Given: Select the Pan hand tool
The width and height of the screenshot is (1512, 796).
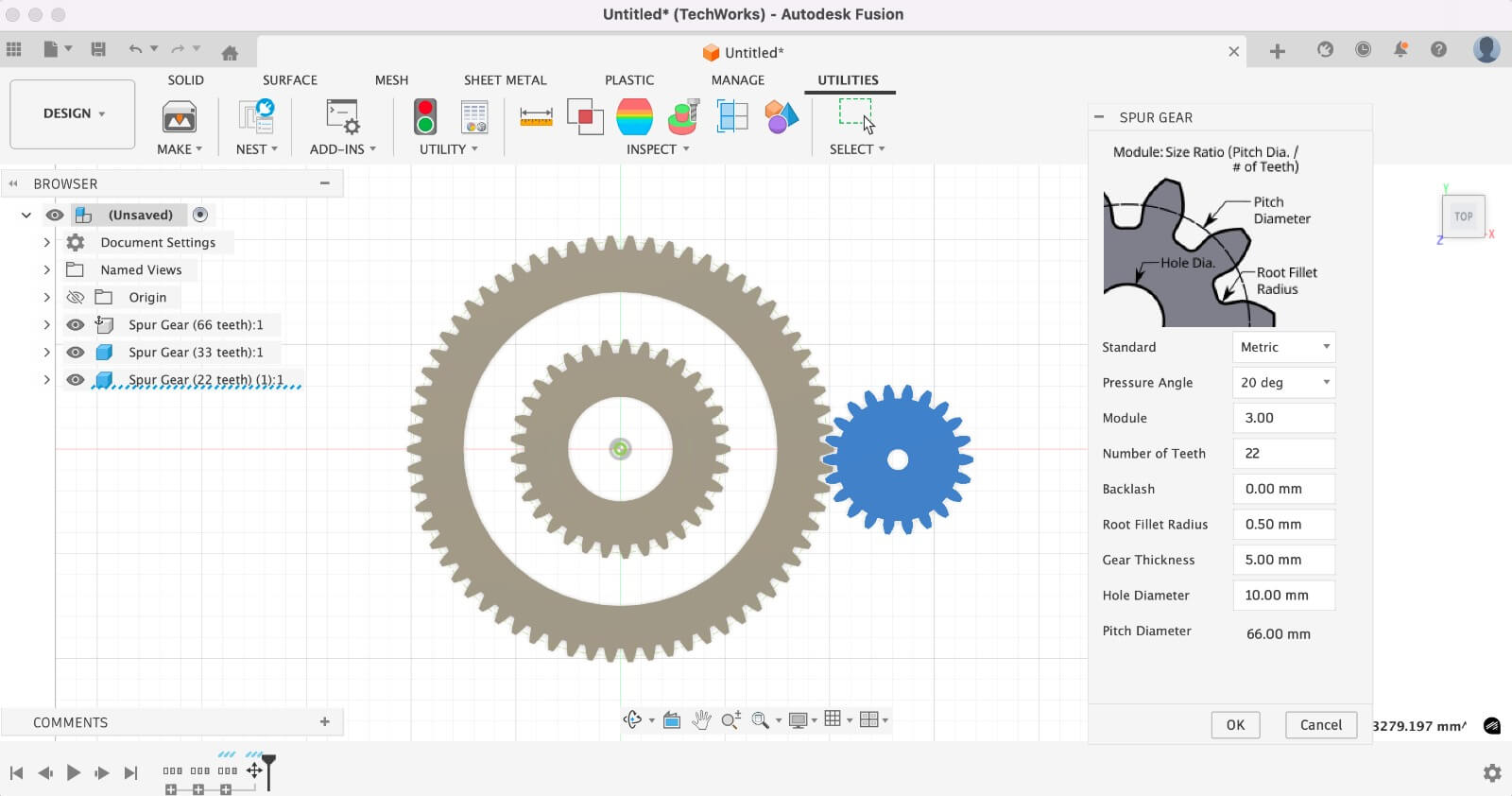Looking at the screenshot, I should click(700, 720).
